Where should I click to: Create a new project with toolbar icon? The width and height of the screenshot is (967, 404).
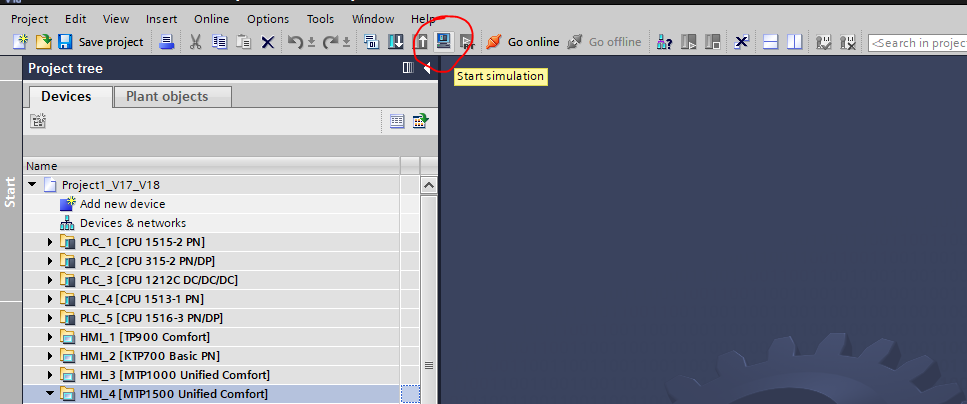pyautogui.click(x=21, y=41)
